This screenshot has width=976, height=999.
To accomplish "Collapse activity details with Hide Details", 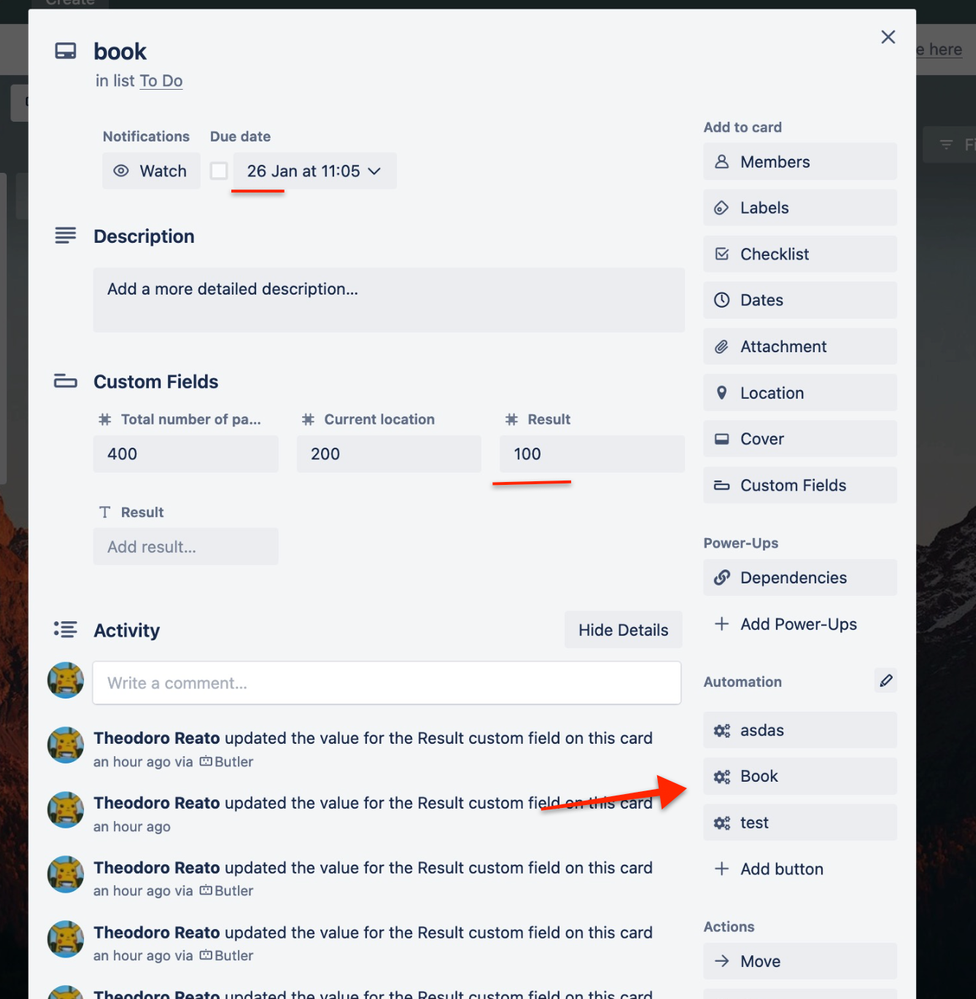I will coord(623,630).
